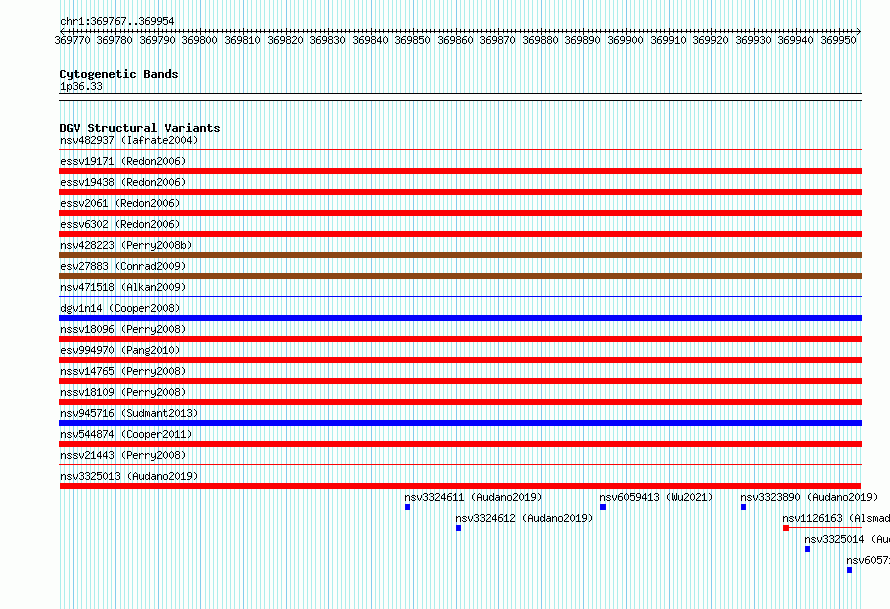Select red bar under essv6302
Image resolution: width=890 pixels, height=609 pixels.
point(460,234)
